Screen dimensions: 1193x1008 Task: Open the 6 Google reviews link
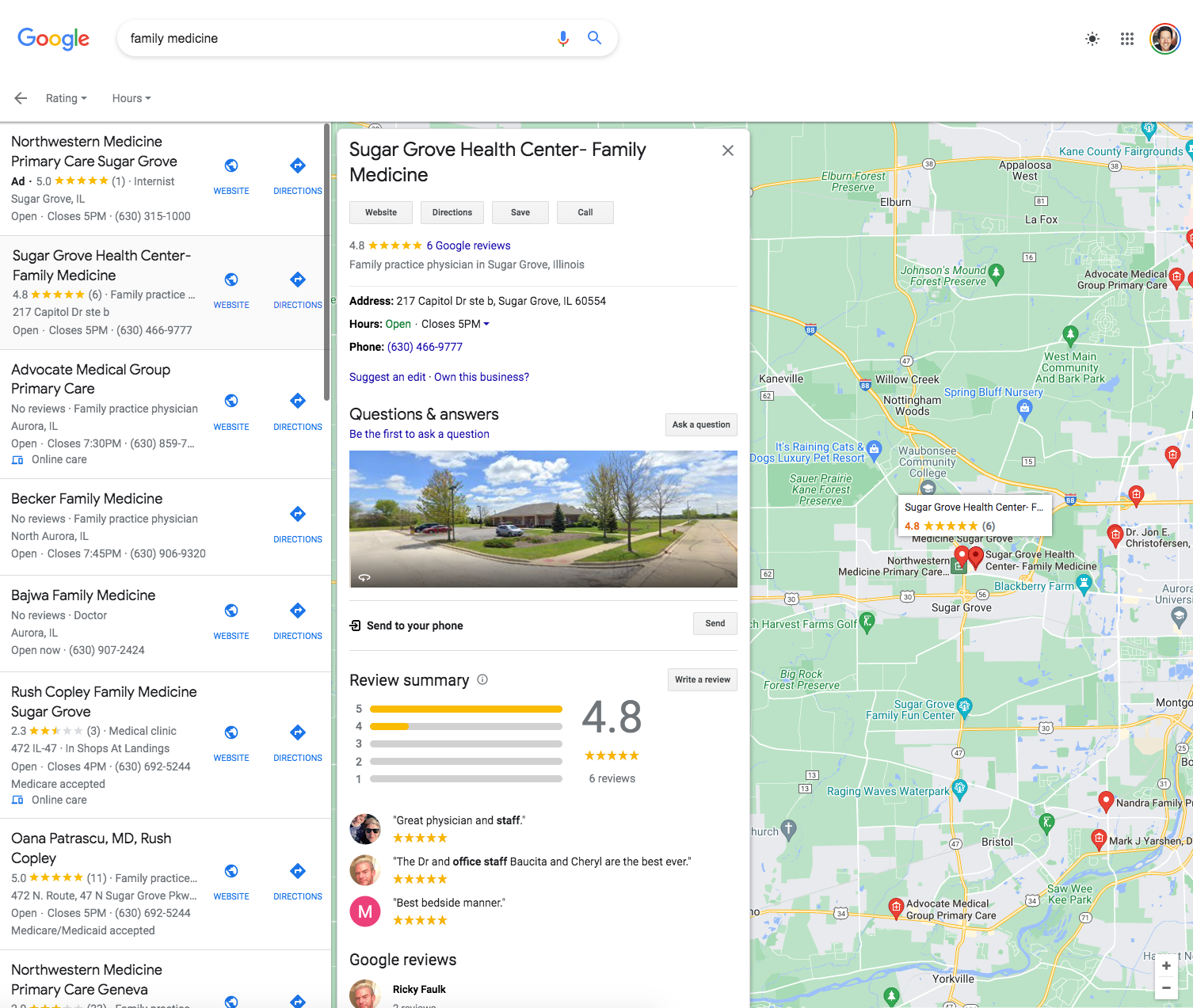[468, 245]
